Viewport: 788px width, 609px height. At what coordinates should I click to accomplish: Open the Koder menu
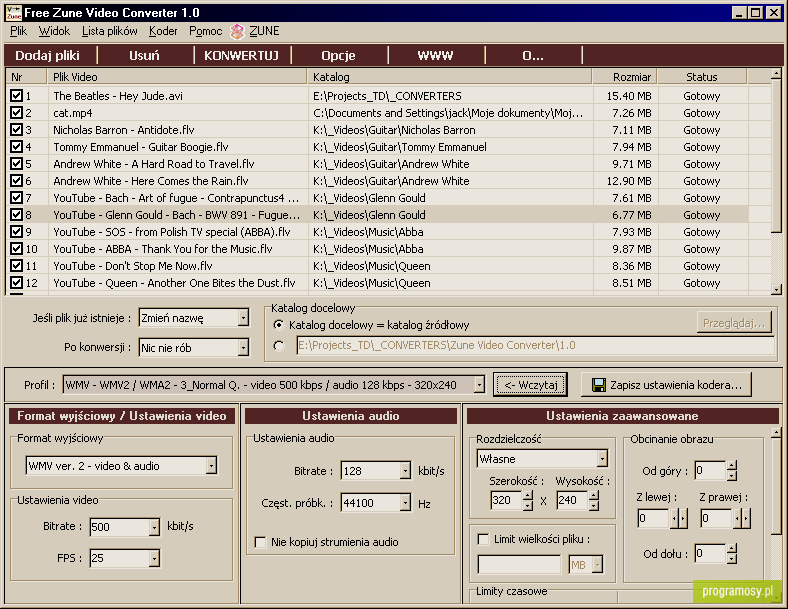pos(163,31)
